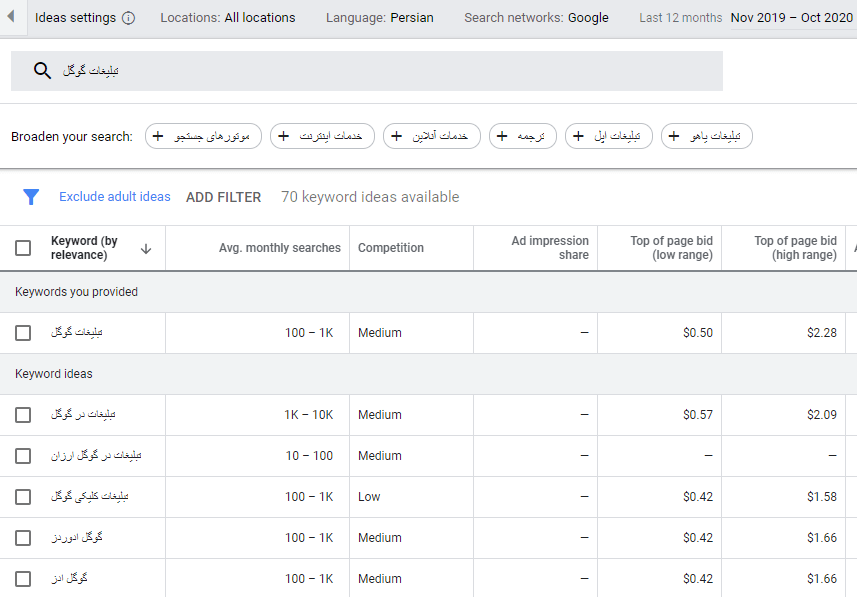Viewport: 857px width, 597px height.
Task: Sort by keyword relevance arrow
Action: pos(146,249)
